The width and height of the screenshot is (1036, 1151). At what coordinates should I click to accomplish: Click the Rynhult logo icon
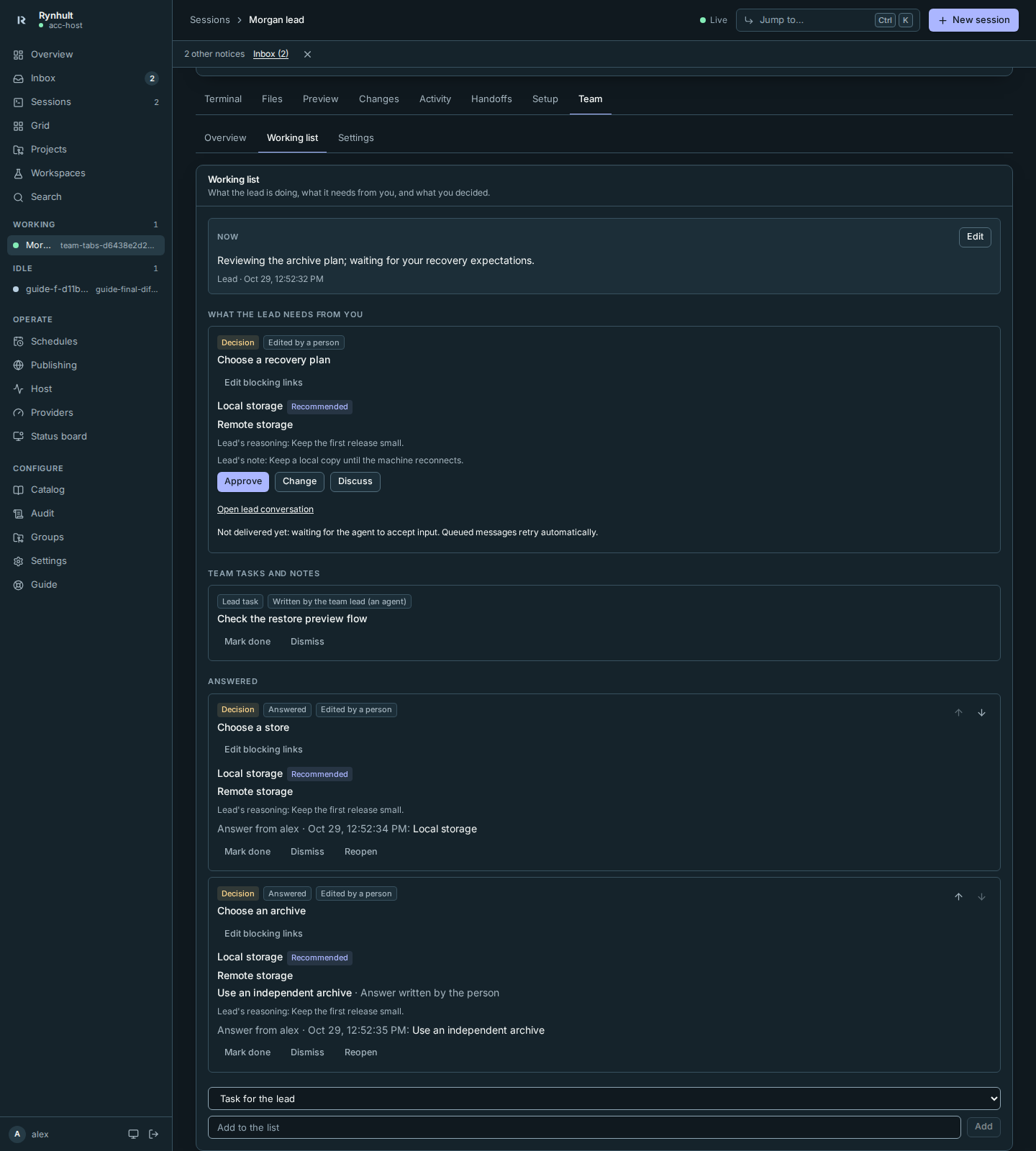(x=22, y=20)
